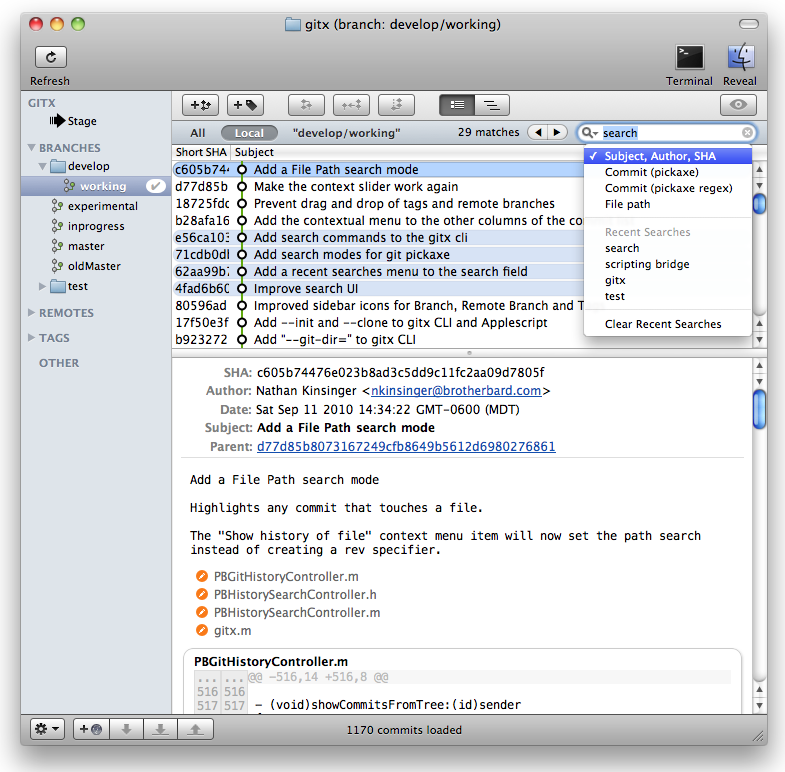Viewport: 785px width, 772px height.
Task: Go to previous search match
Action: pyautogui.click(x=538, y=132)
